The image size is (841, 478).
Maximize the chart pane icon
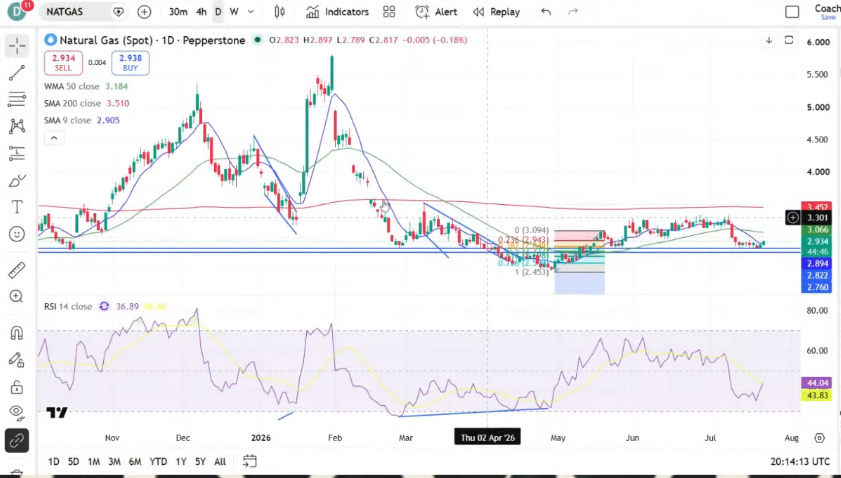[x=788, y=40]
